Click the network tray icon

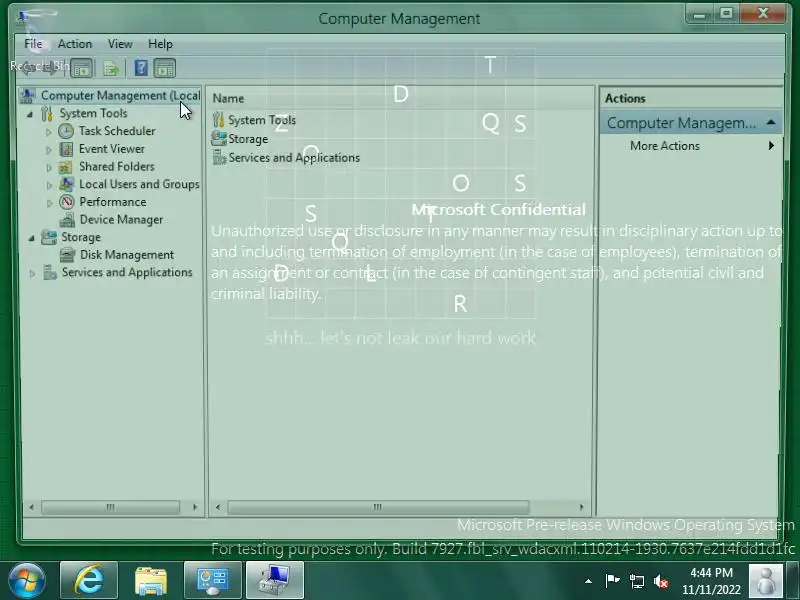[636, 581]
